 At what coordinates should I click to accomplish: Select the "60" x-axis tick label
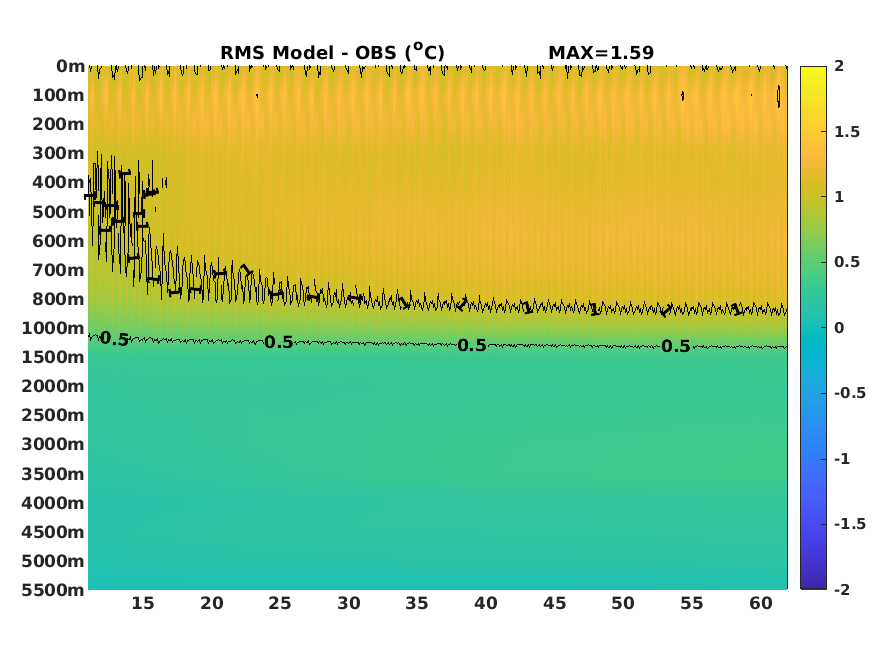click(x=761, y=604)
